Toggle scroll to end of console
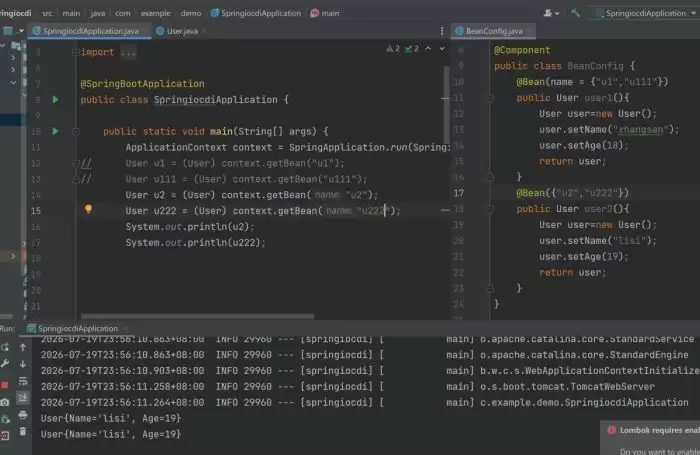700x455 pixels. (x=23, y=398)
